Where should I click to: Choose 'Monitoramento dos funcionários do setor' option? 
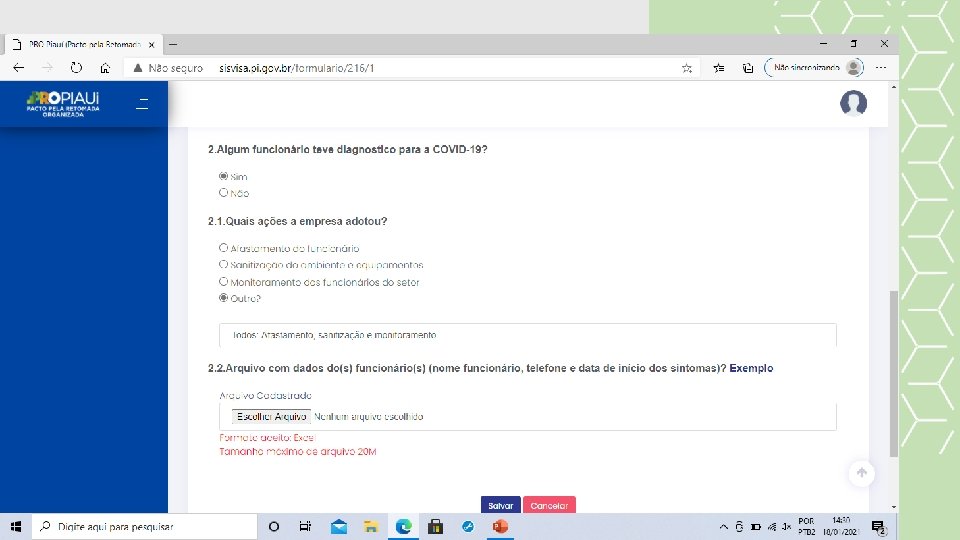point(223,282)
